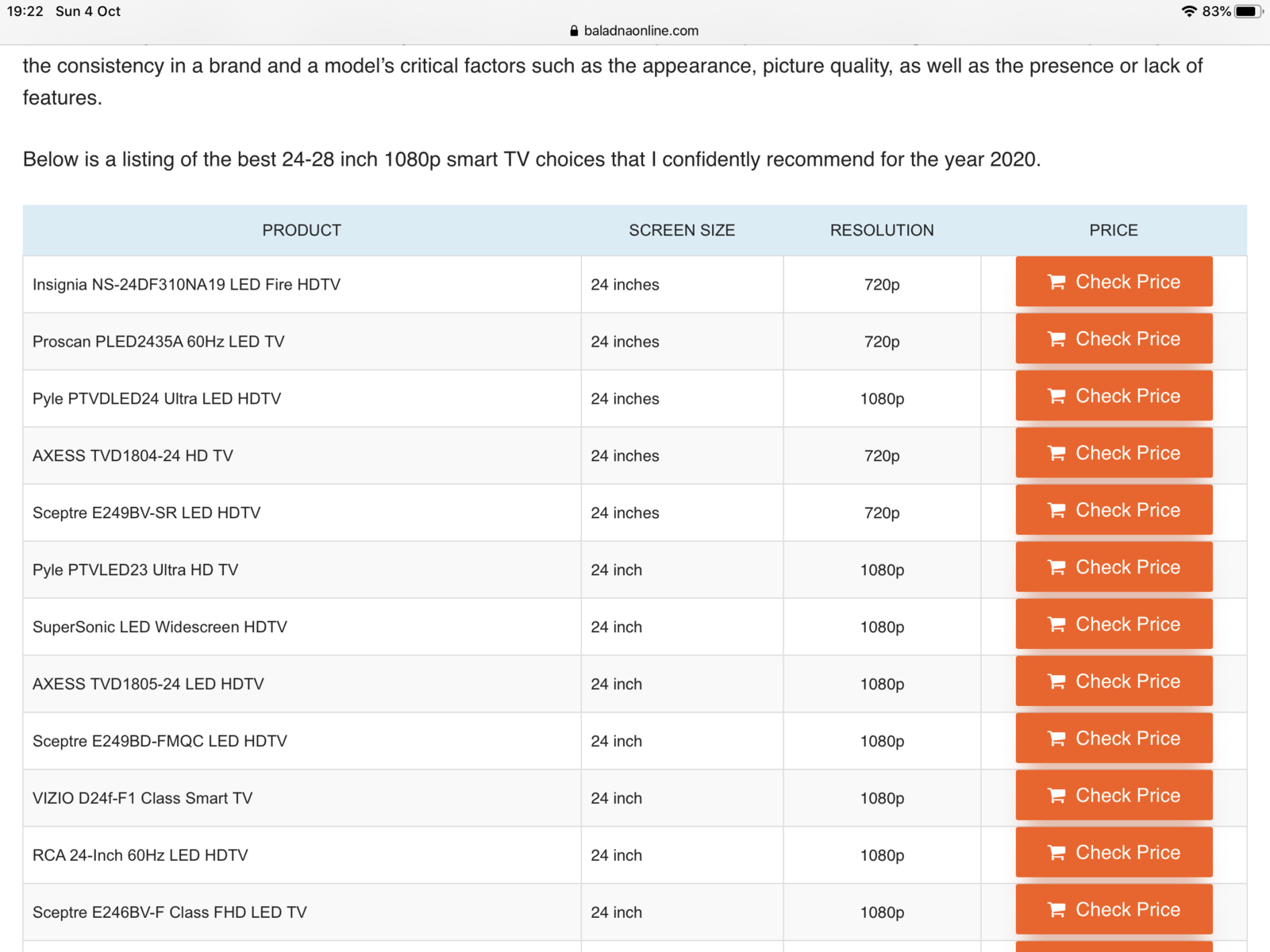1270x952 pixels.
Task: Check Price for Sceptre E249BD-FMQC LED HDTV
Action: tap(1114, 739)
